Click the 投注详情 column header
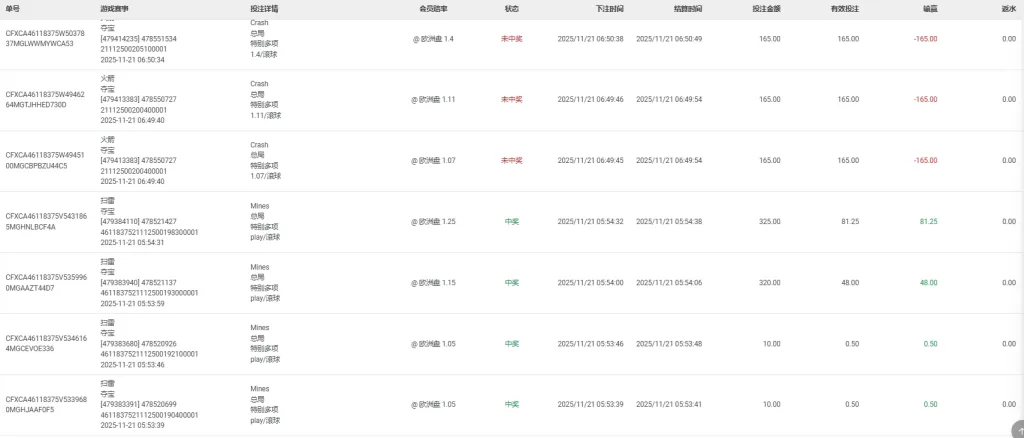 (265, 8)
